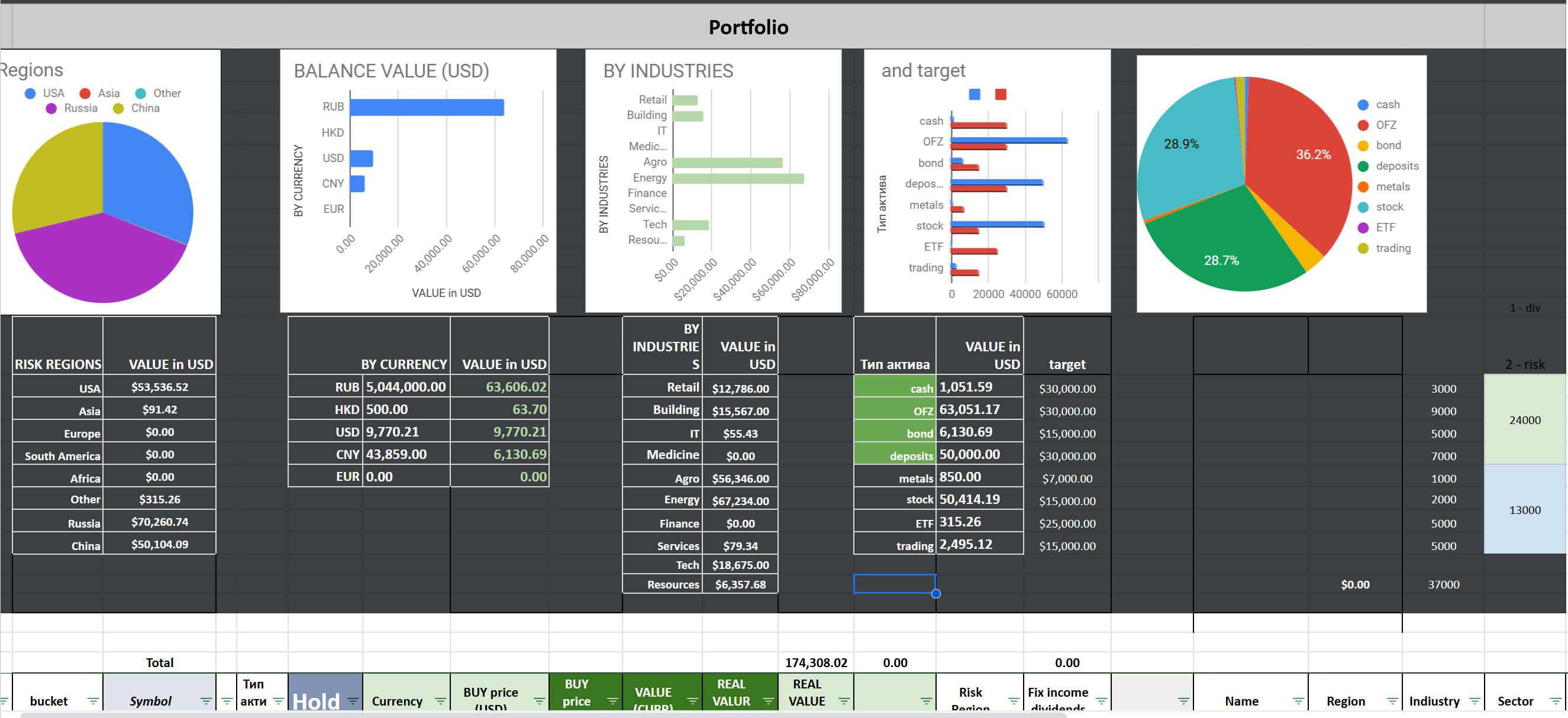Image resolution: width=1568 pixels, height=718 pixels.
Task: Click the Region column filter icon
Action: point(1392,701)
